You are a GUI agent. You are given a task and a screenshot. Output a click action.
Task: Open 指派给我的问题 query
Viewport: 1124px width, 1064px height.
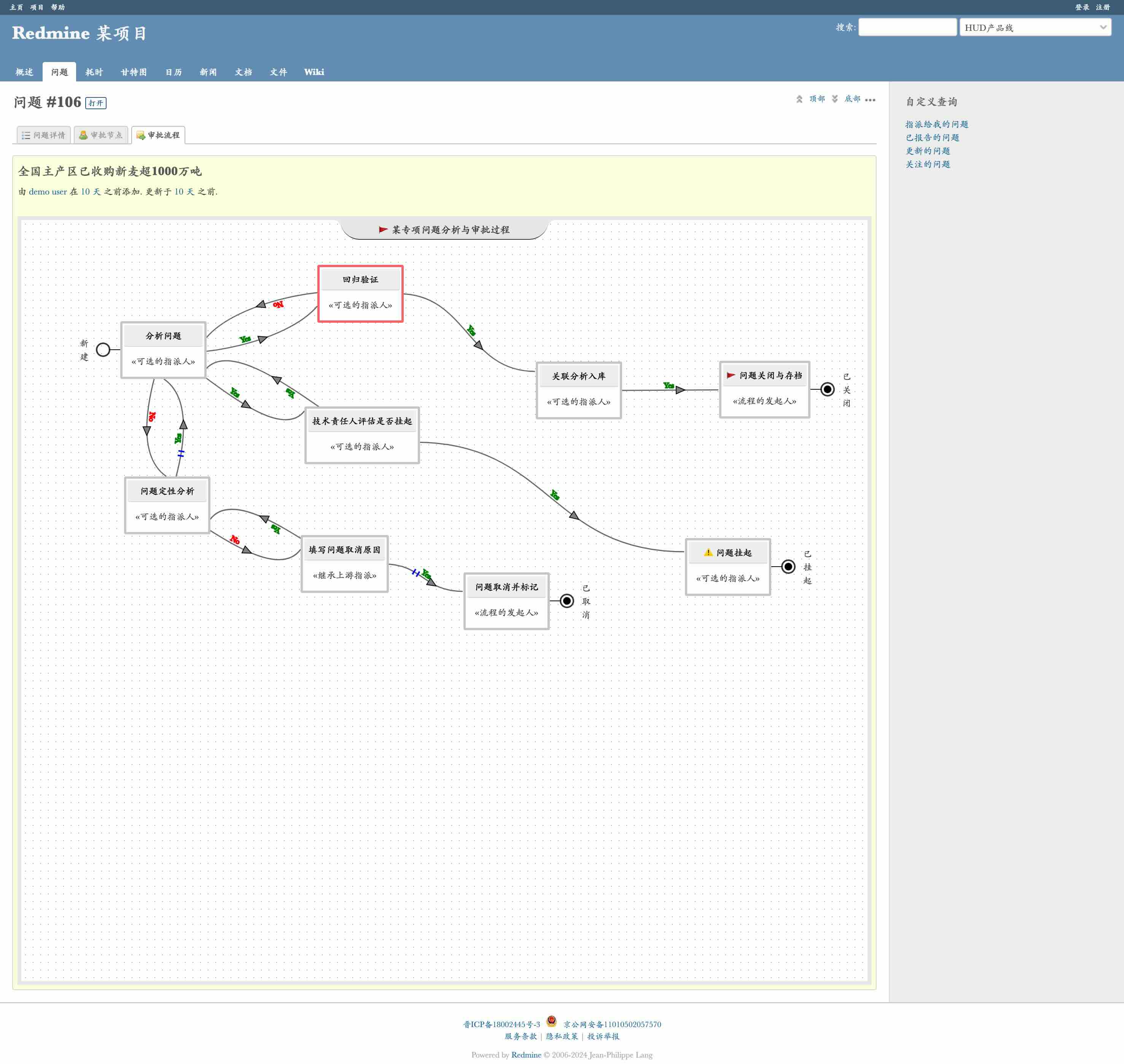[x=937, y=124]
